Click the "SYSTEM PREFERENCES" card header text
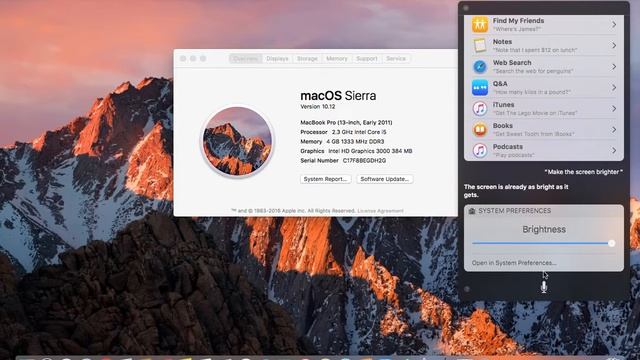 (x=515, y=211)
